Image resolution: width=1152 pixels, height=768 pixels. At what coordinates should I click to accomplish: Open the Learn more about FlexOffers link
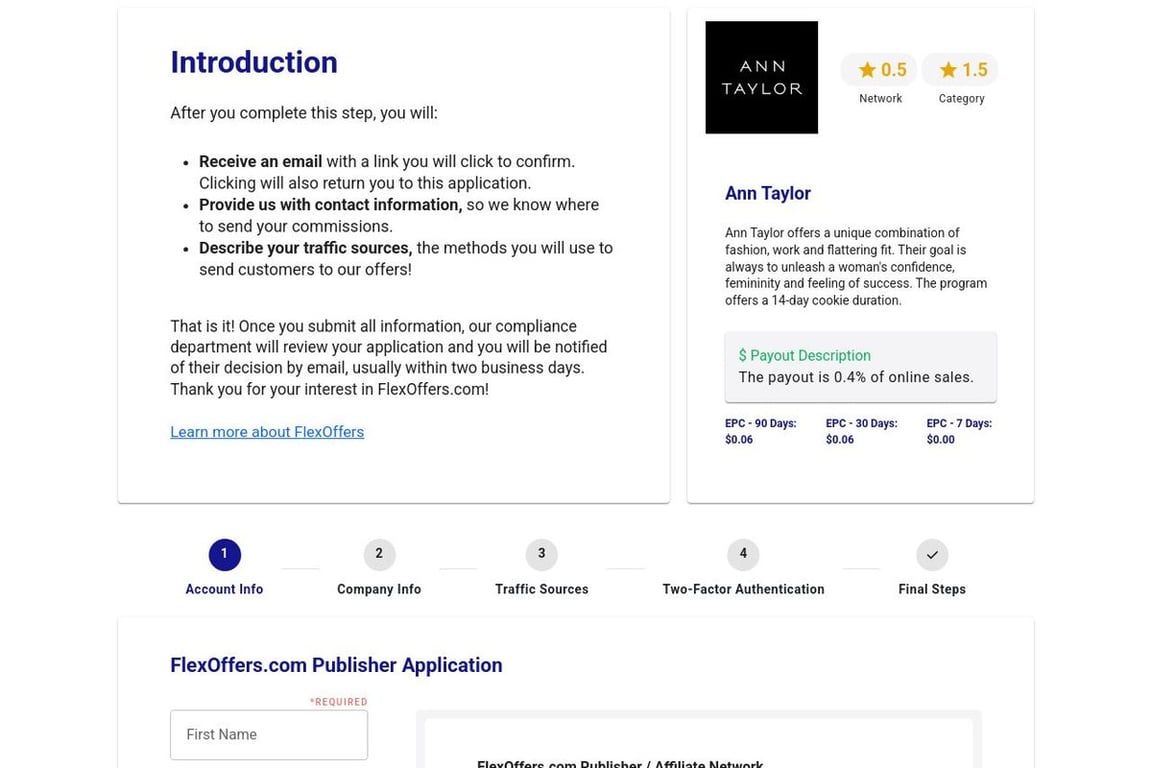pos(267,432)
